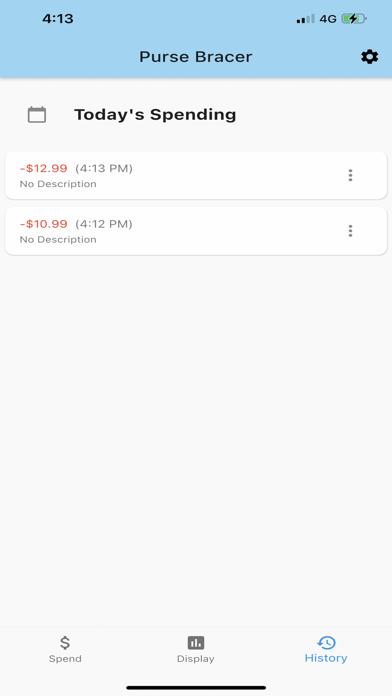This screenshot has height=696, width=392.
Task: Tap the battery icon in the status bar
Action: pos(354,19)
